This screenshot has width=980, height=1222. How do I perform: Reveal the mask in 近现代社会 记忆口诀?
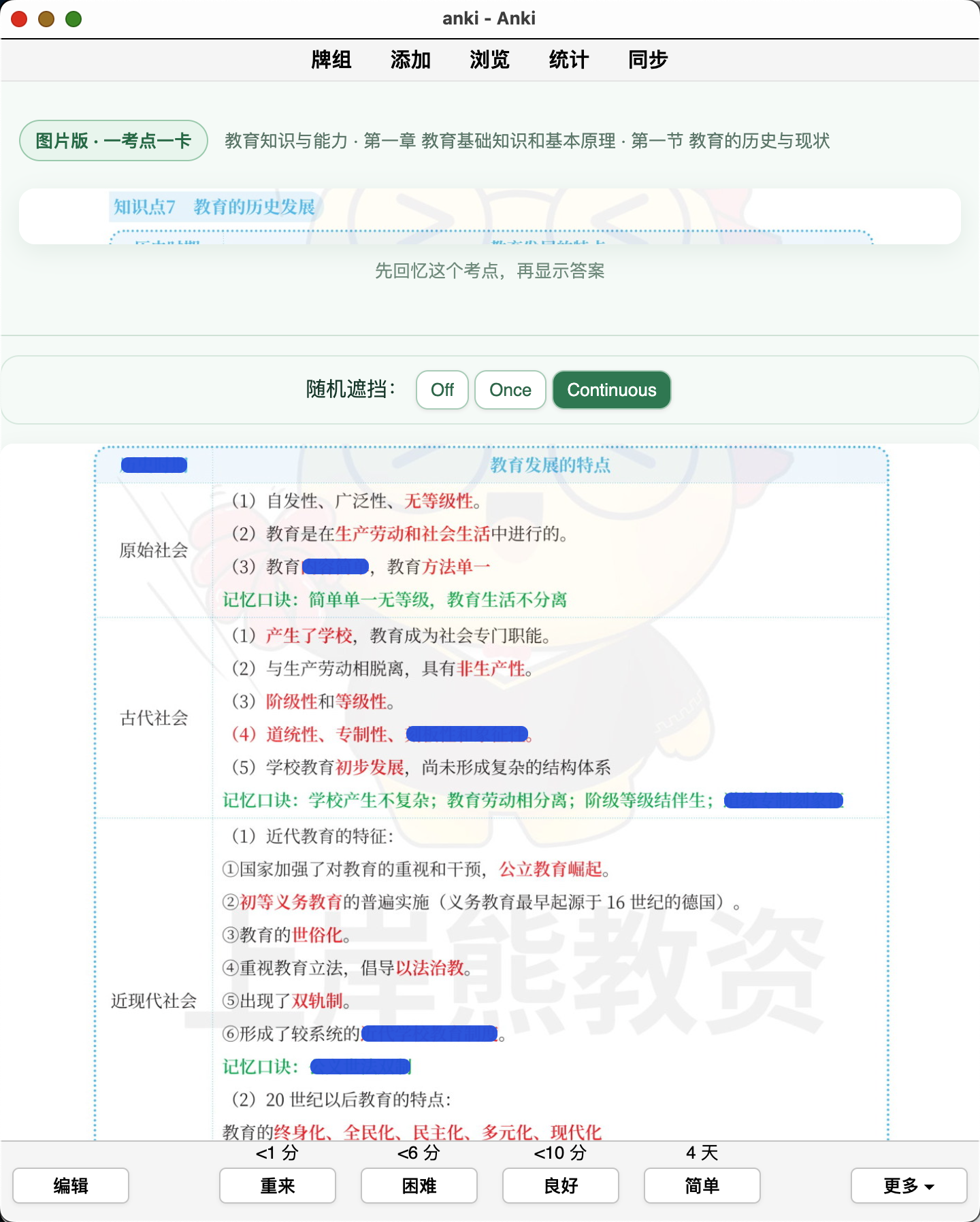coord(361,1067)
